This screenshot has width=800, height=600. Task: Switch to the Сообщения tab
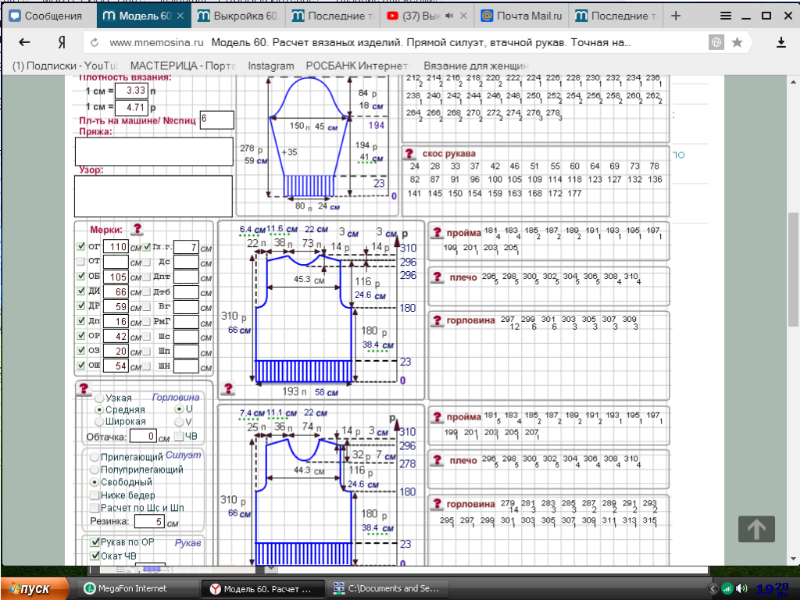coord(47,17)
